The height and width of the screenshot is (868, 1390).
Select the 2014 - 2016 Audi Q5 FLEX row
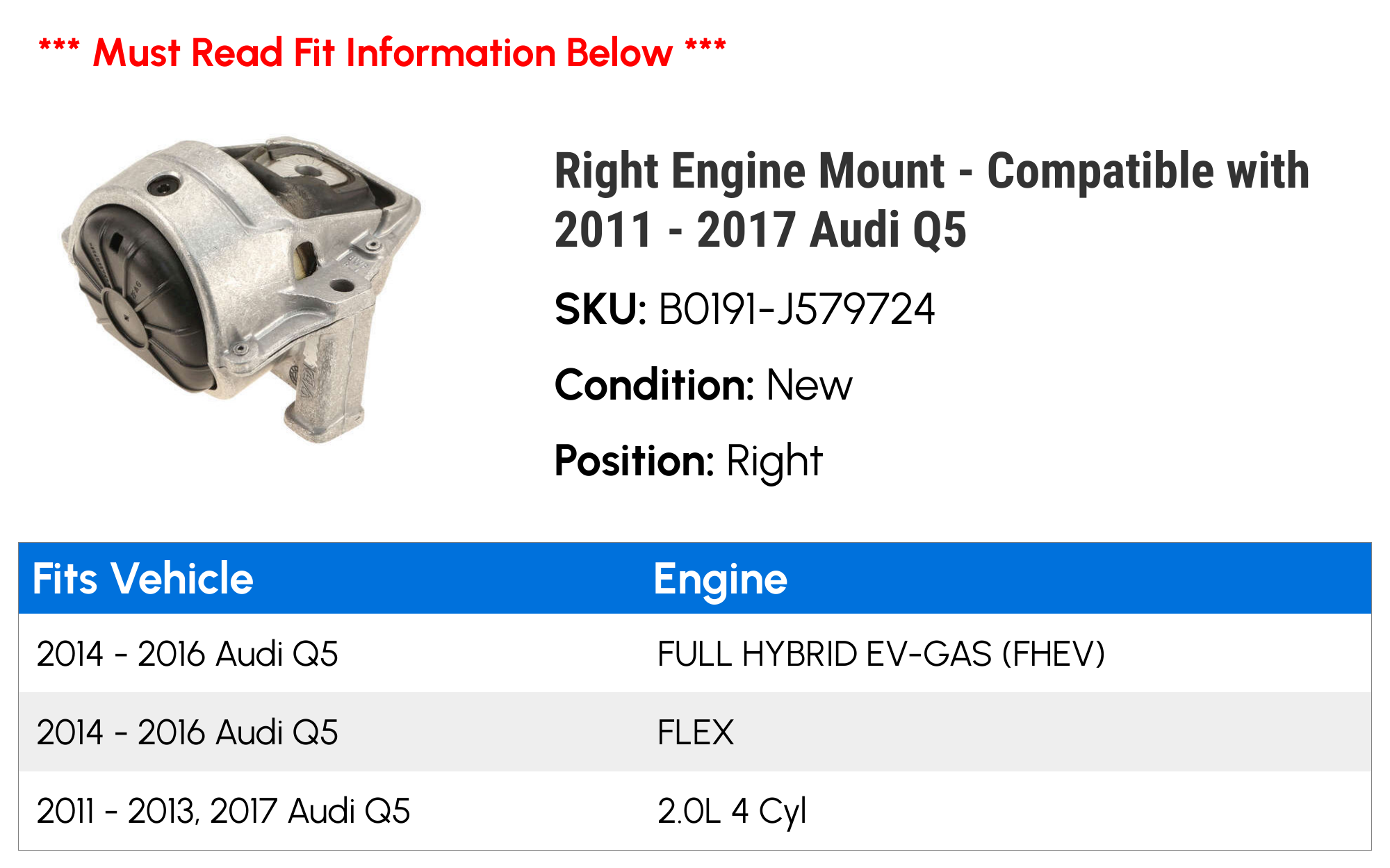pyautogui.click(x=695, y=732)
